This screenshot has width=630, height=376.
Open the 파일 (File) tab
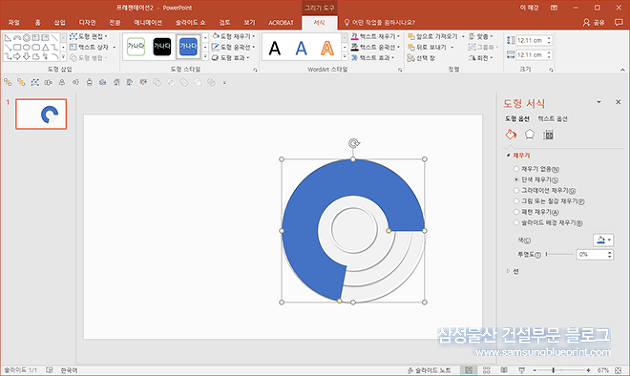pyautogui.click(x=14, y=22)
